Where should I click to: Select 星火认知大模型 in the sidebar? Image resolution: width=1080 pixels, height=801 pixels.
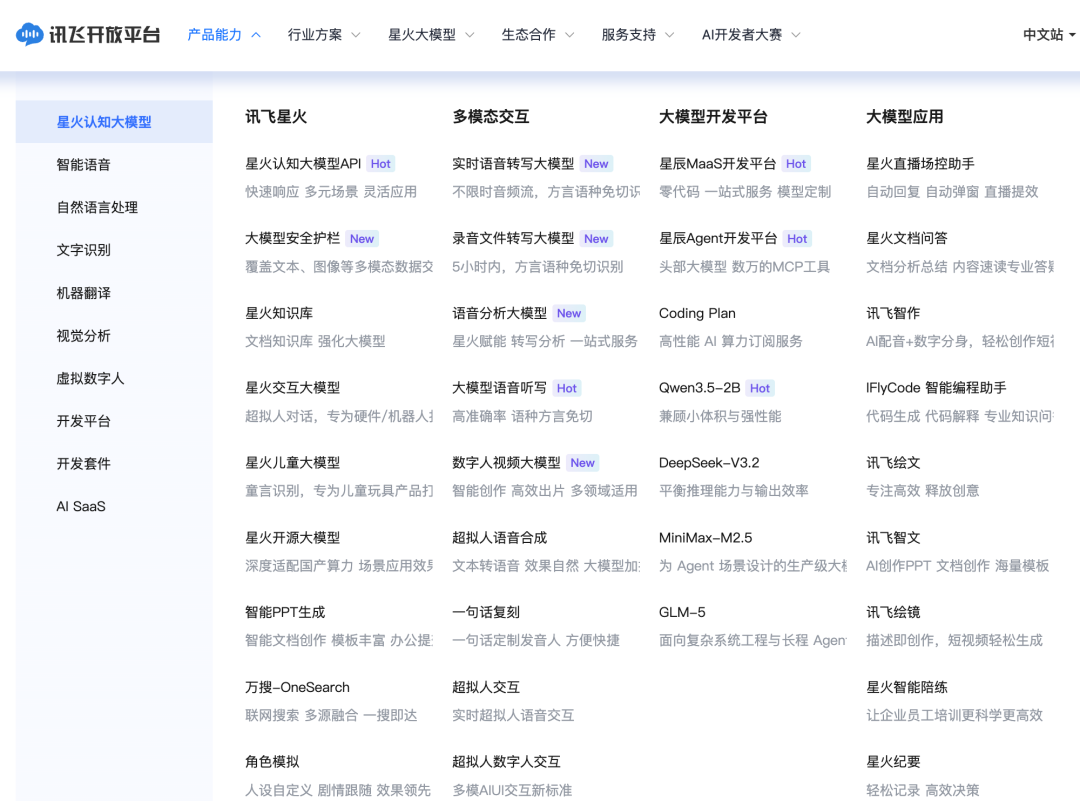(114, 122)
